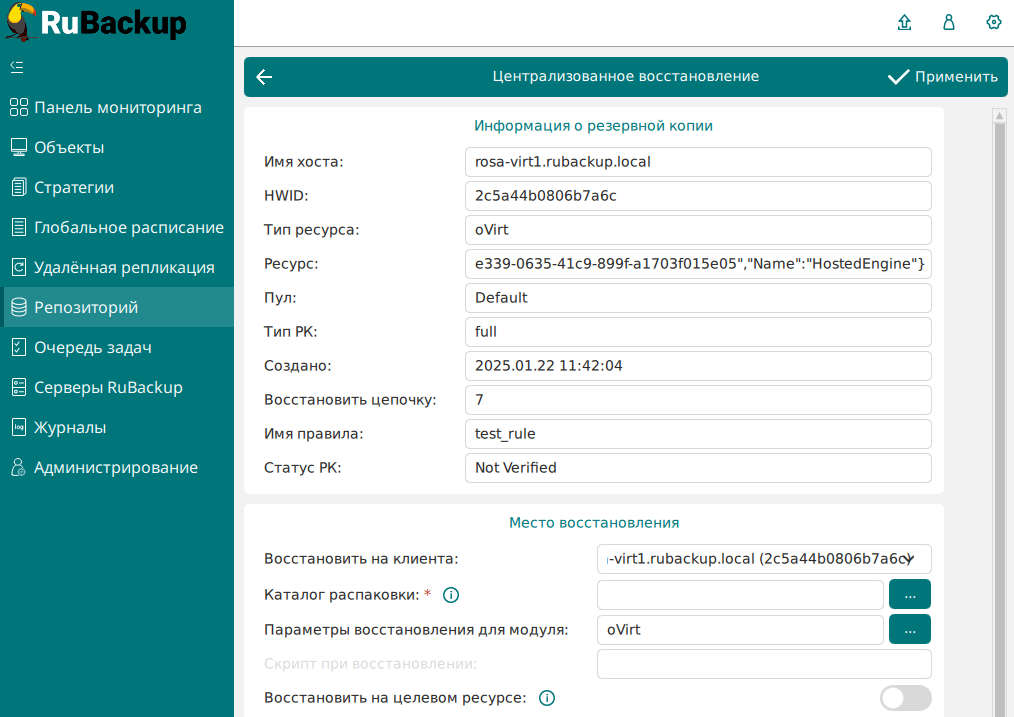Collapse the sidebar using the menu icon
This screenshot has width=1014, height=717.
pos(16,67)
